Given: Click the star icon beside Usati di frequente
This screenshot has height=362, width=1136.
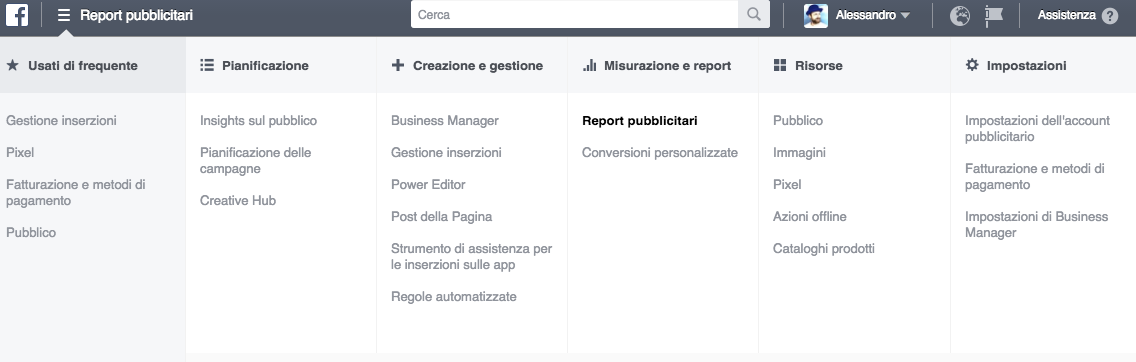Looking at the screenshot, I should click(12, 65).
